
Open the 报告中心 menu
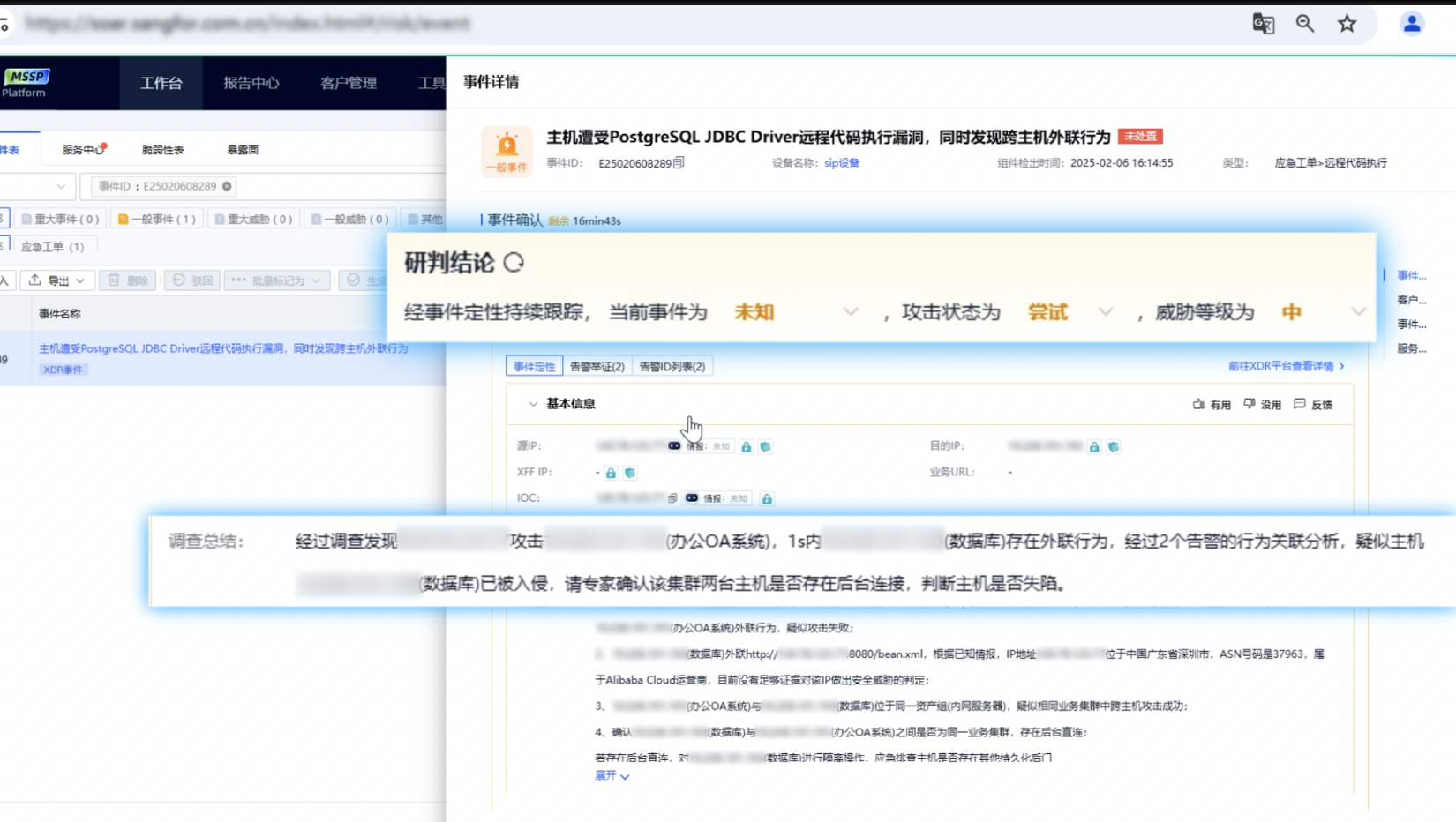[x=250, y=83]
